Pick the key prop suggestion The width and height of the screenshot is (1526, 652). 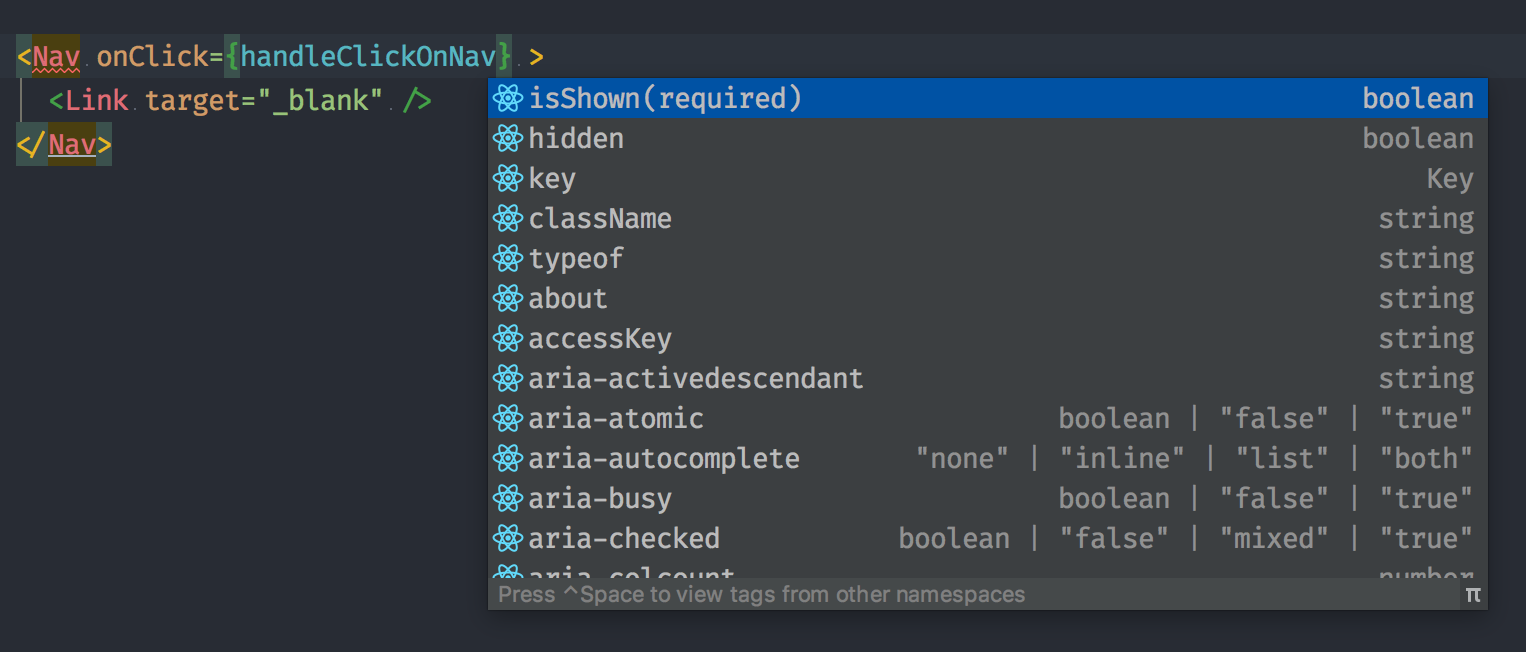988,178
